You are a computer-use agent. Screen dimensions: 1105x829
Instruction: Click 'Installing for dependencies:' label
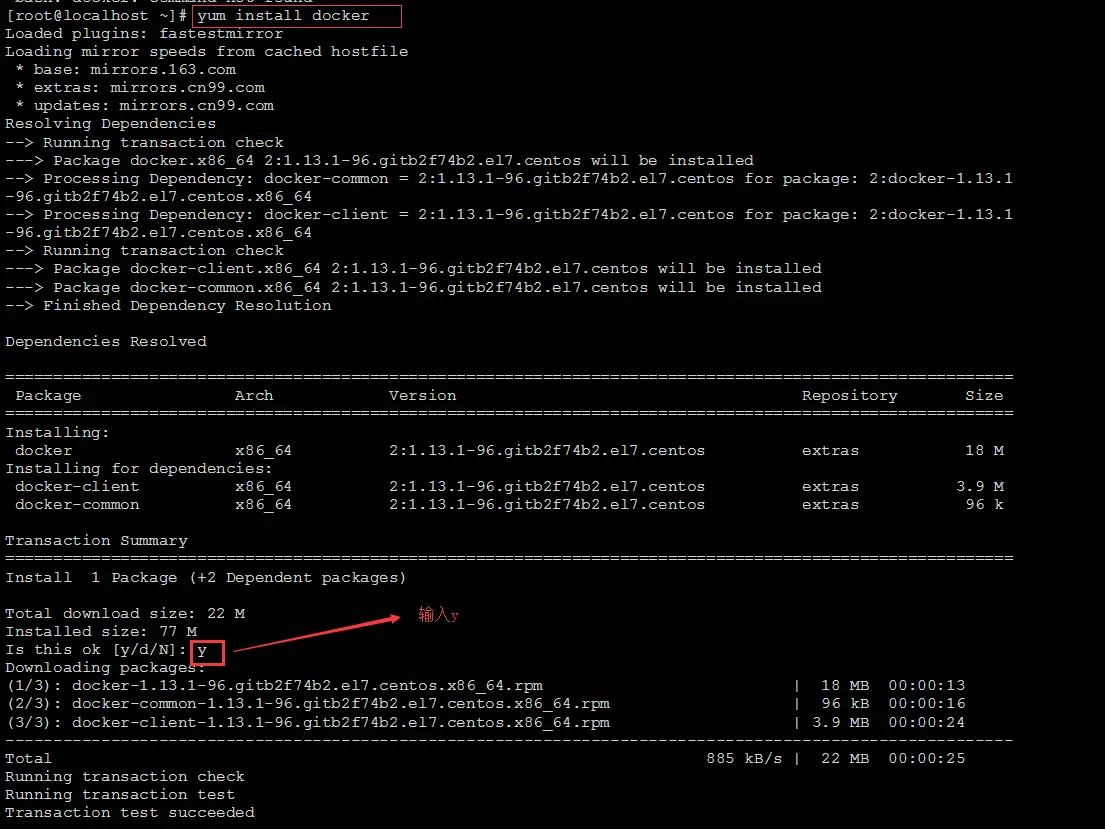coord(139,468)
